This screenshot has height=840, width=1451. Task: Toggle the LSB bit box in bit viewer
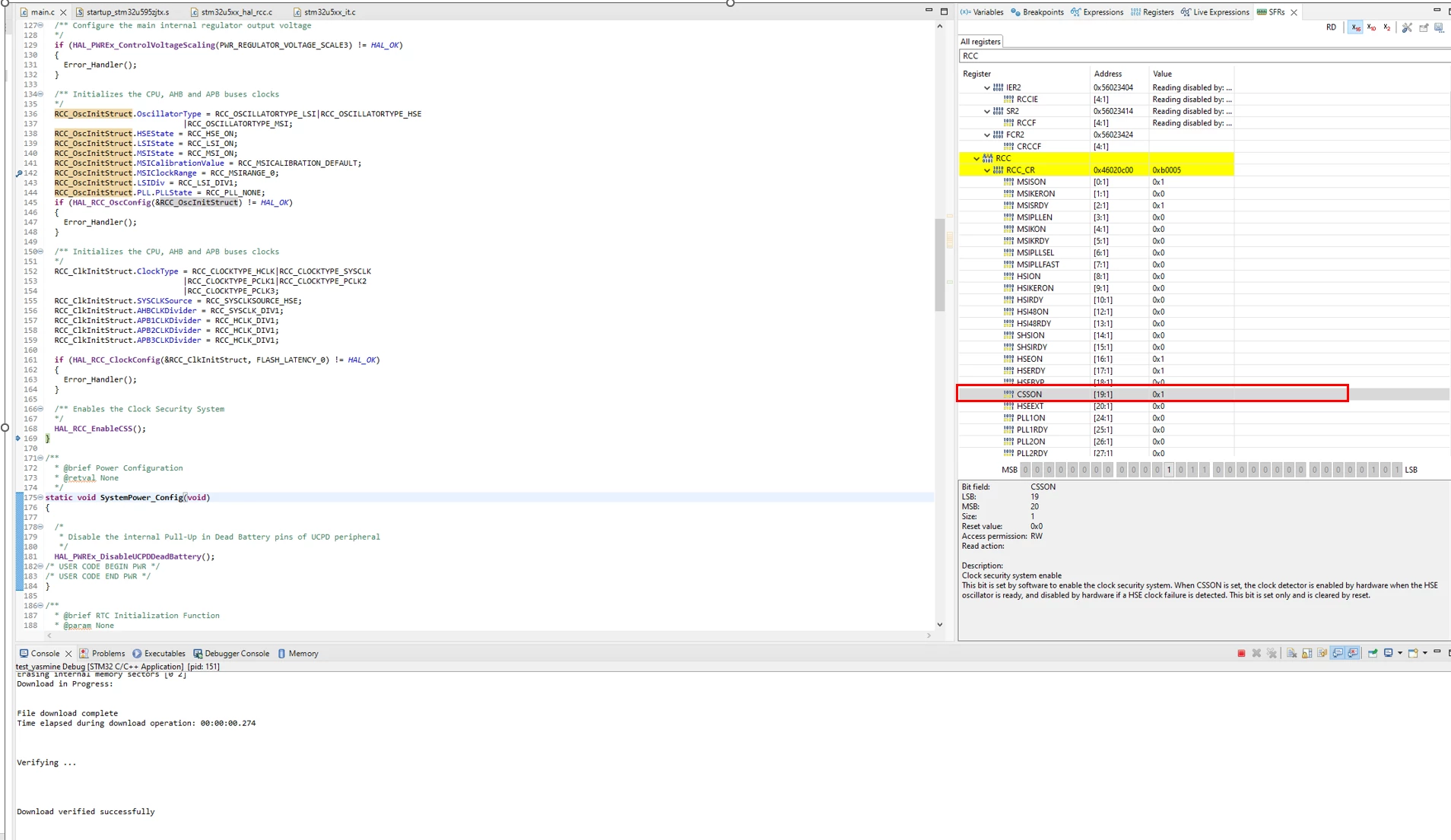click(x=1397, y=470)
